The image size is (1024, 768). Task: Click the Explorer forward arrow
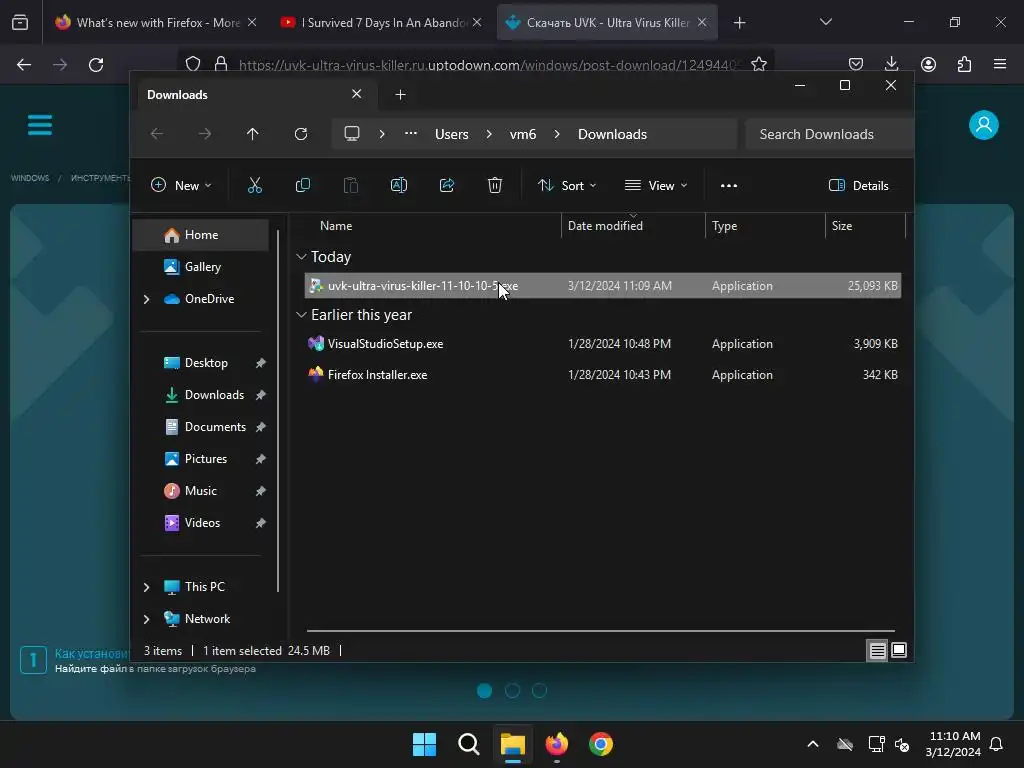[x=205, y=134]
